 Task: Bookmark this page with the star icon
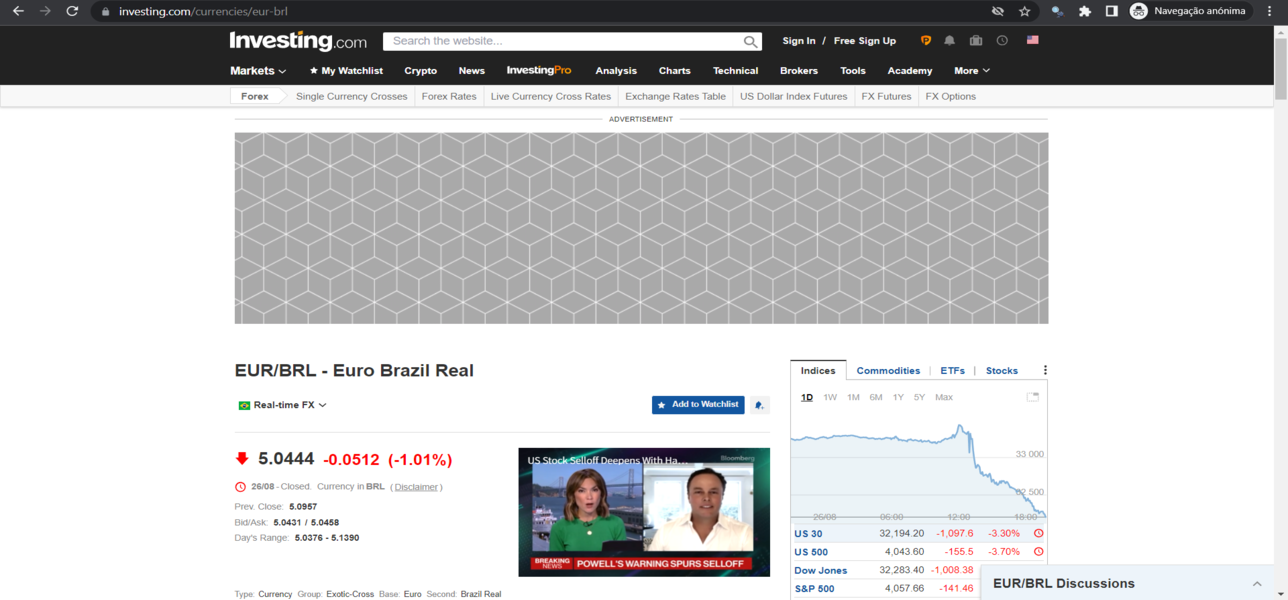click(x=1024, y=11)
